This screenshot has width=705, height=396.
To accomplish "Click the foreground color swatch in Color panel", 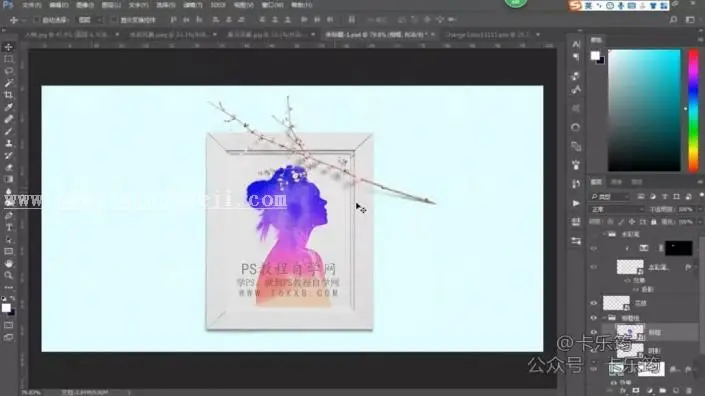I will coord(595,55).
